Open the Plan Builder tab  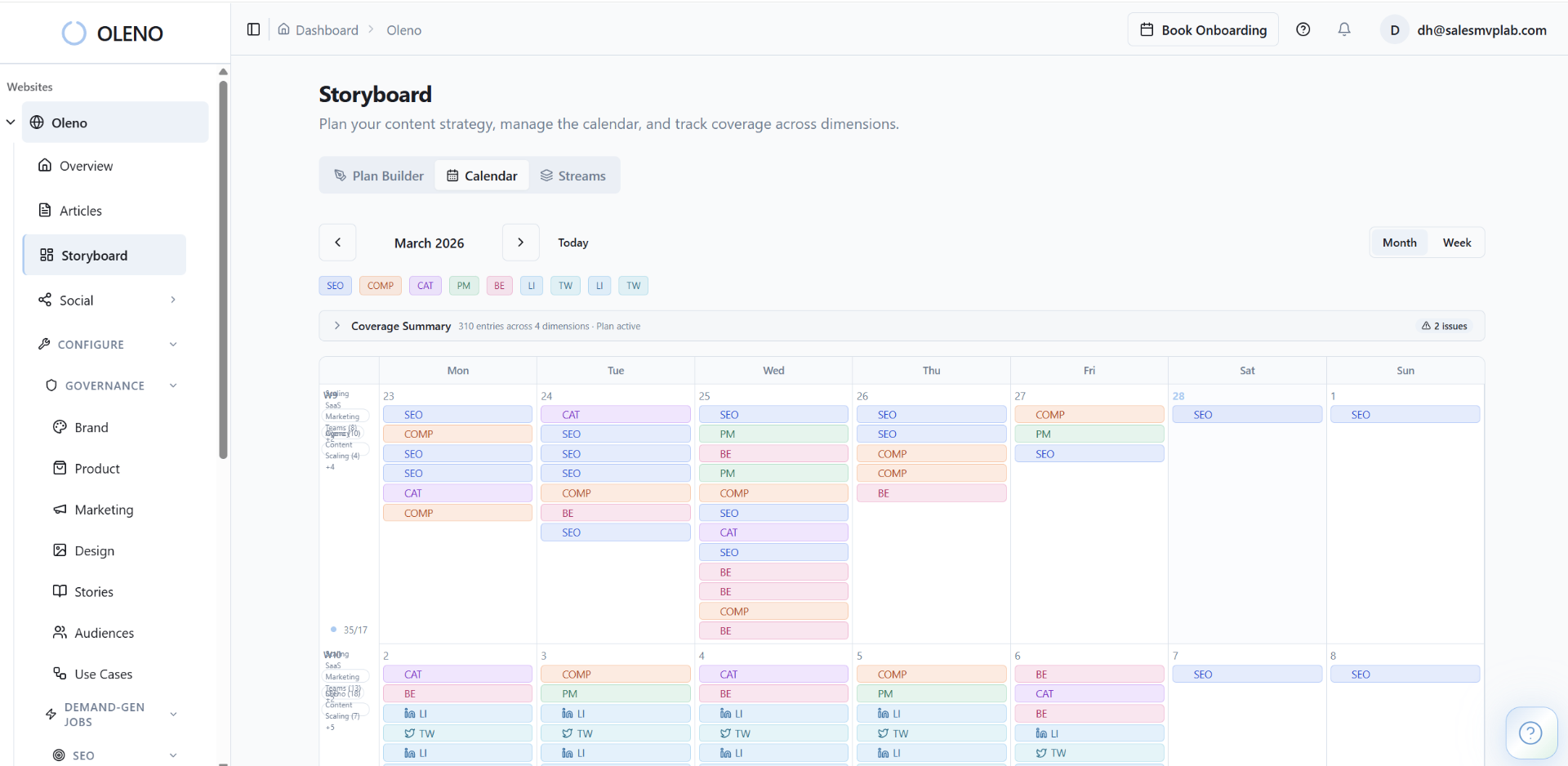(x=378, y=175)
